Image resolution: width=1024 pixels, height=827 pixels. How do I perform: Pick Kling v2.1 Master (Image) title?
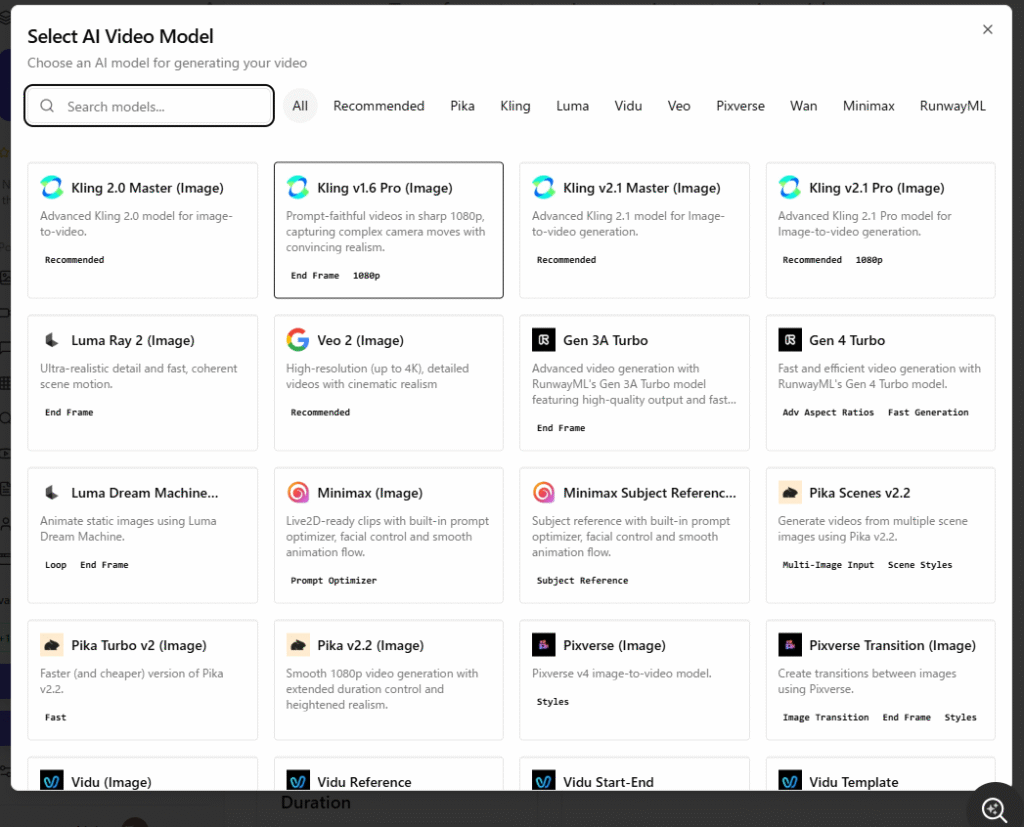tap(641, 188)
